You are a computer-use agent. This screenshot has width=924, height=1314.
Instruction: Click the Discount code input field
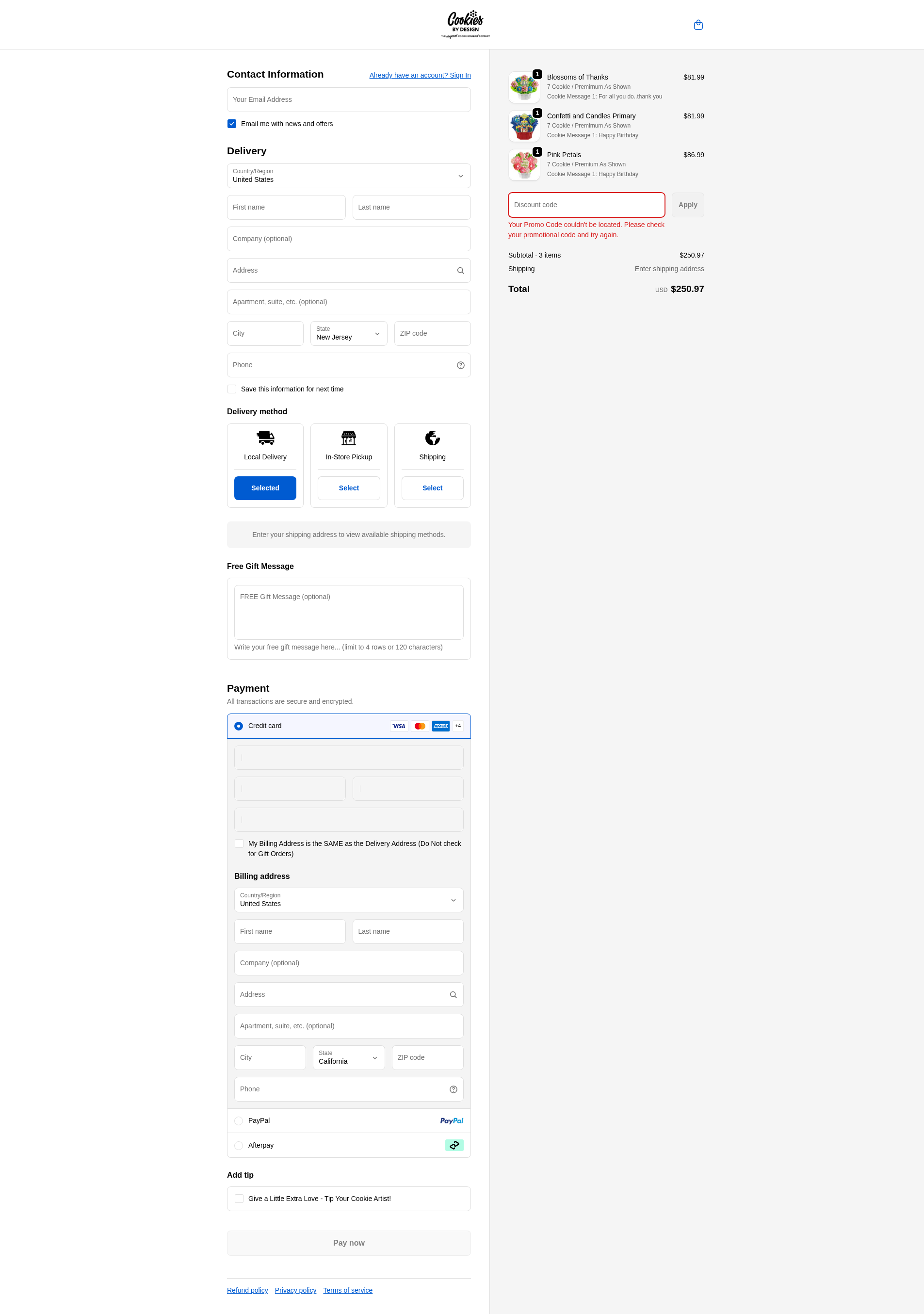(x=586, y=205)
